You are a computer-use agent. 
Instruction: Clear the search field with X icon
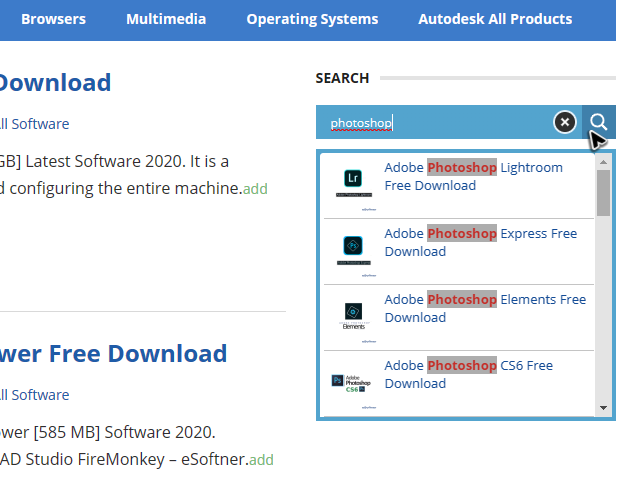565,122
